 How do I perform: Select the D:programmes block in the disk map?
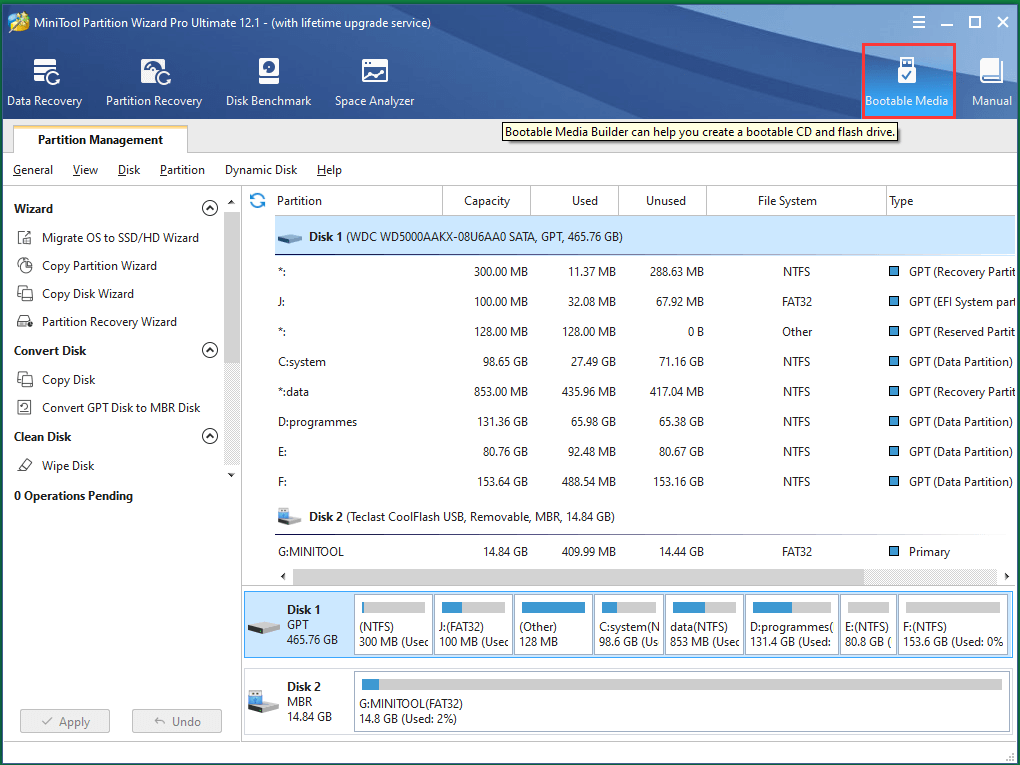click(792, 625)
